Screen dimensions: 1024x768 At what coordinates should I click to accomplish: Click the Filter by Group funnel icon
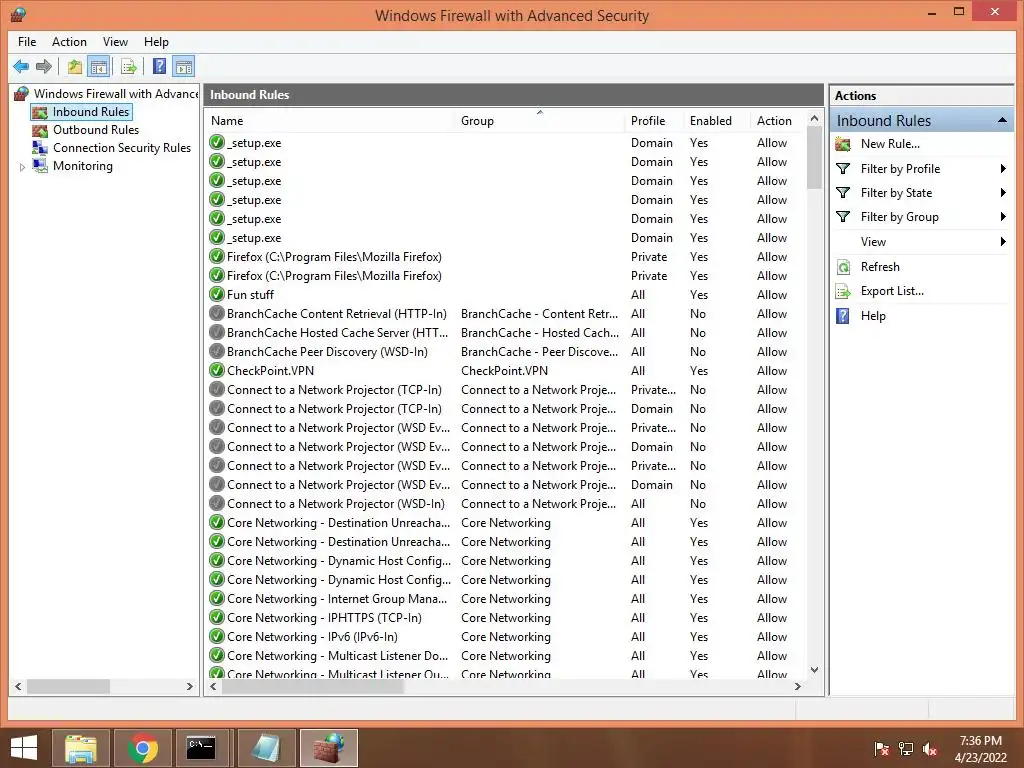coord(843,217)
